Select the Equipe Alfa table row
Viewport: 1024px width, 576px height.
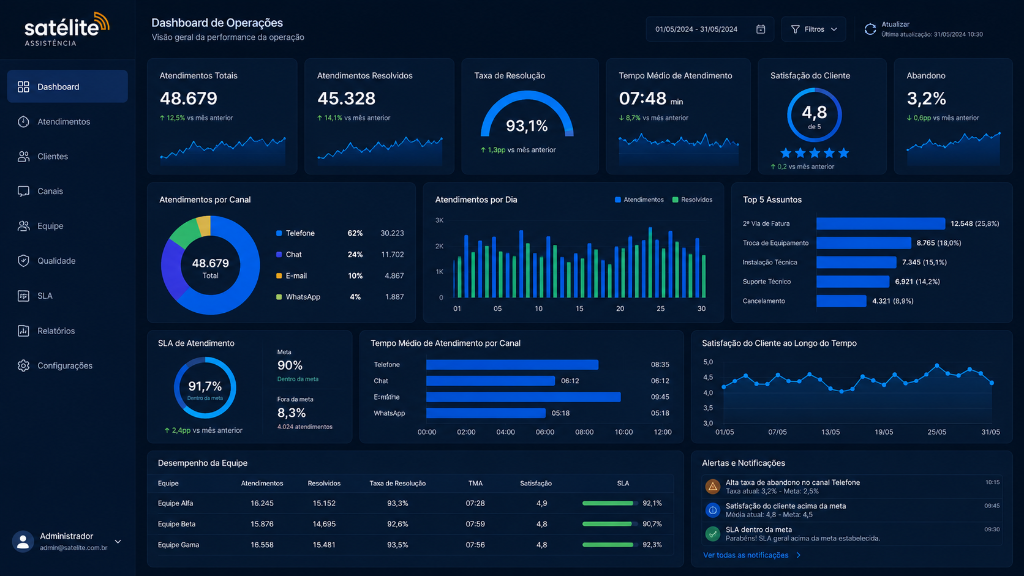pyautogui.click(x=415, y=504)
